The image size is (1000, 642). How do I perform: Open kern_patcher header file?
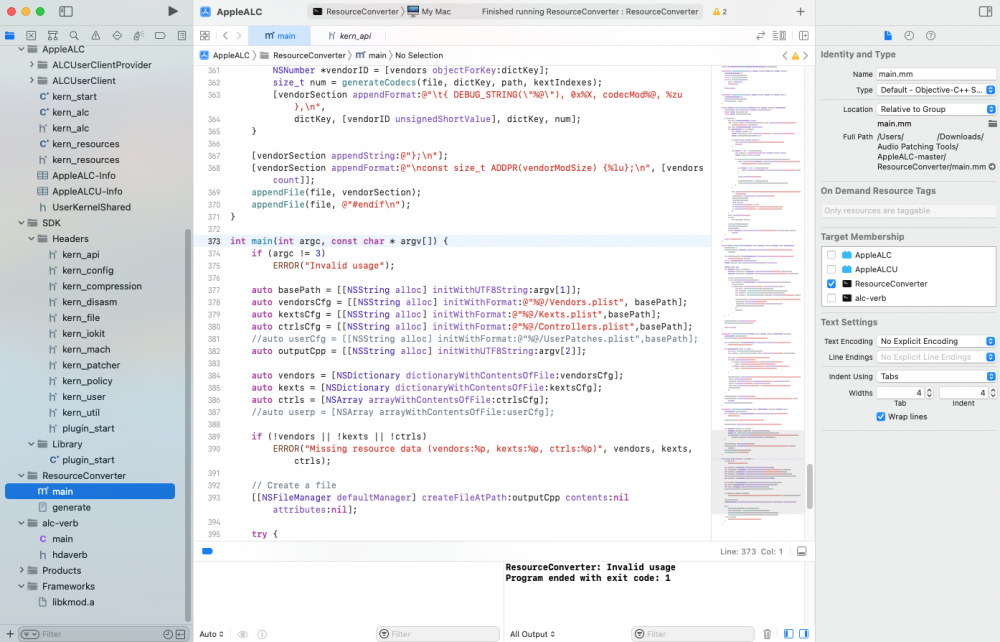point(90,365)
